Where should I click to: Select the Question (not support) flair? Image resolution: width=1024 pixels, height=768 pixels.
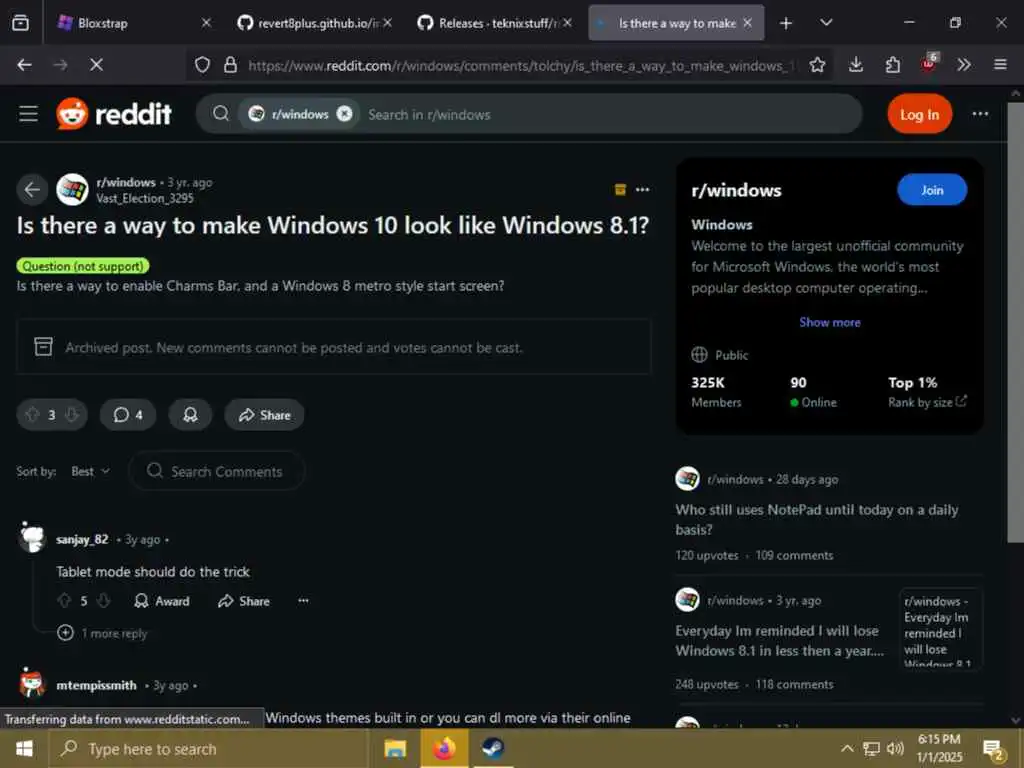(83, 266)
